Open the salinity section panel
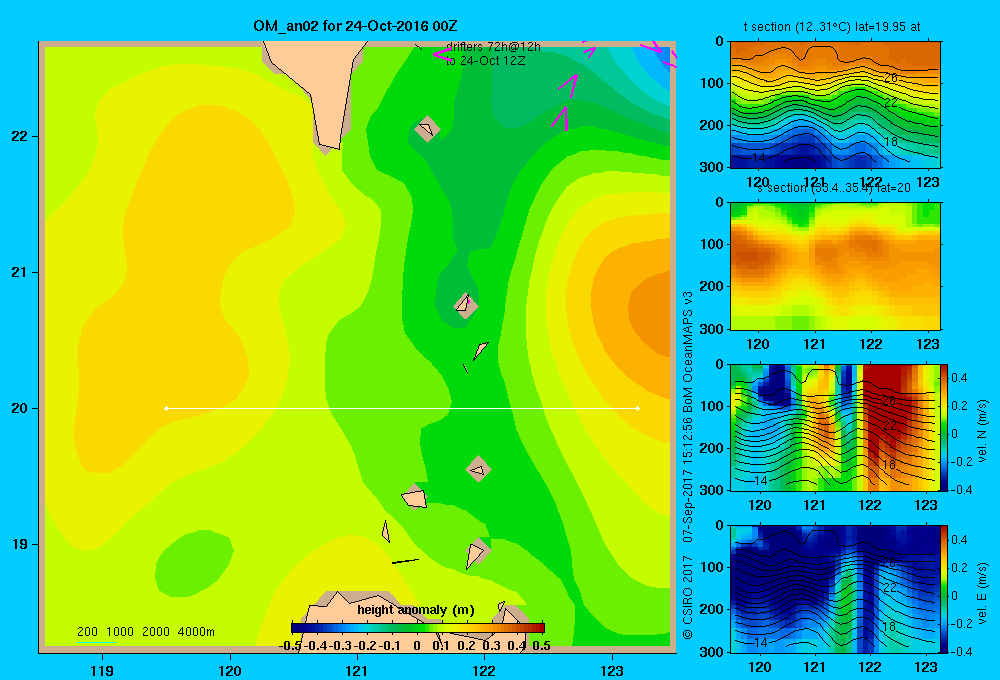The width and height of the screenshot is (1000, 680). tap(835, 266)
